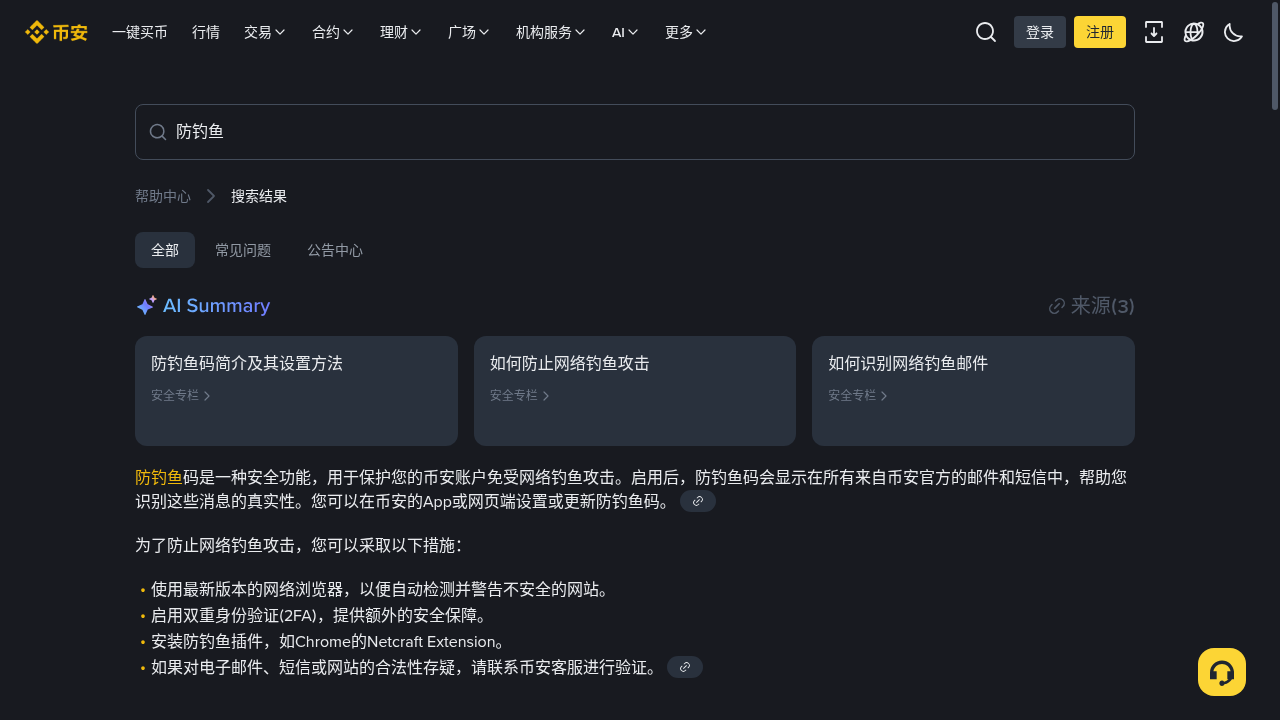Switch to the 常见问题 tab
This screenshot has height=720, width=1280.
pos(243,250)
